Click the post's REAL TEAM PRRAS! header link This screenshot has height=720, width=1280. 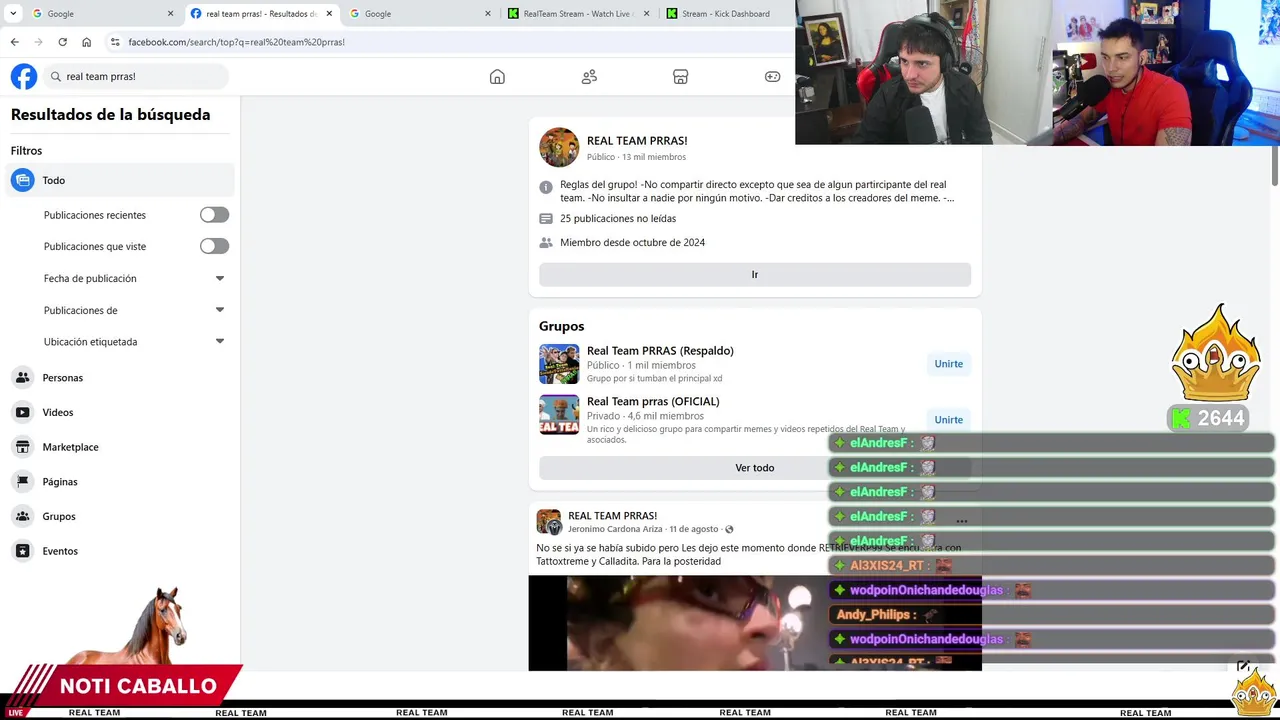click(x=612, y=516)
